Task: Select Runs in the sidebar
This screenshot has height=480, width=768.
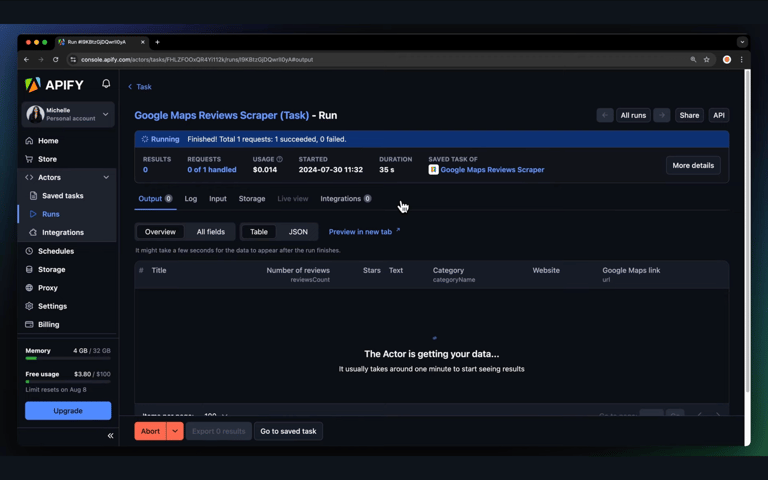Action: pyautogui.click(x=50, y=214)
